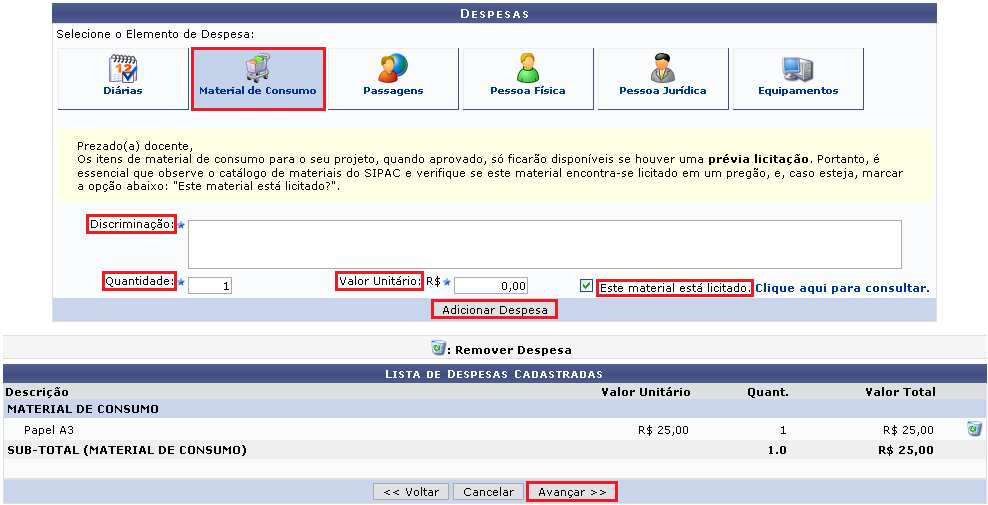Click the Descrição column header
This screenshot has width=988, height=505.
[x=38, y=392]
